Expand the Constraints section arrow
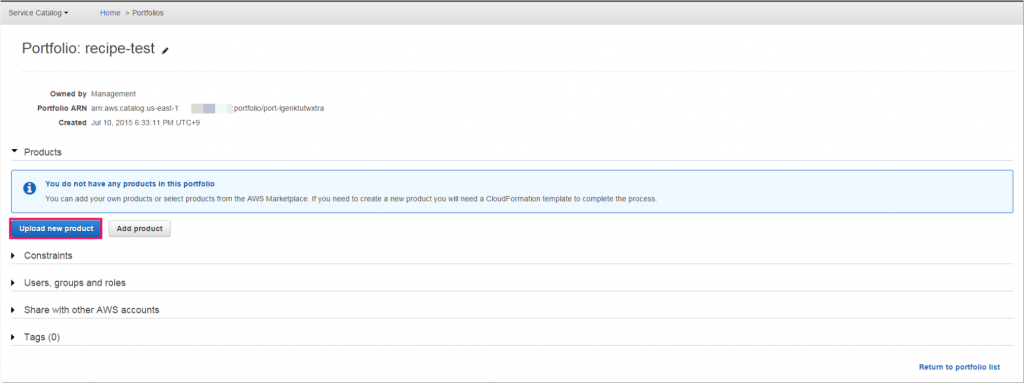This screenshot has width=1024, height=383. (13, 256)
